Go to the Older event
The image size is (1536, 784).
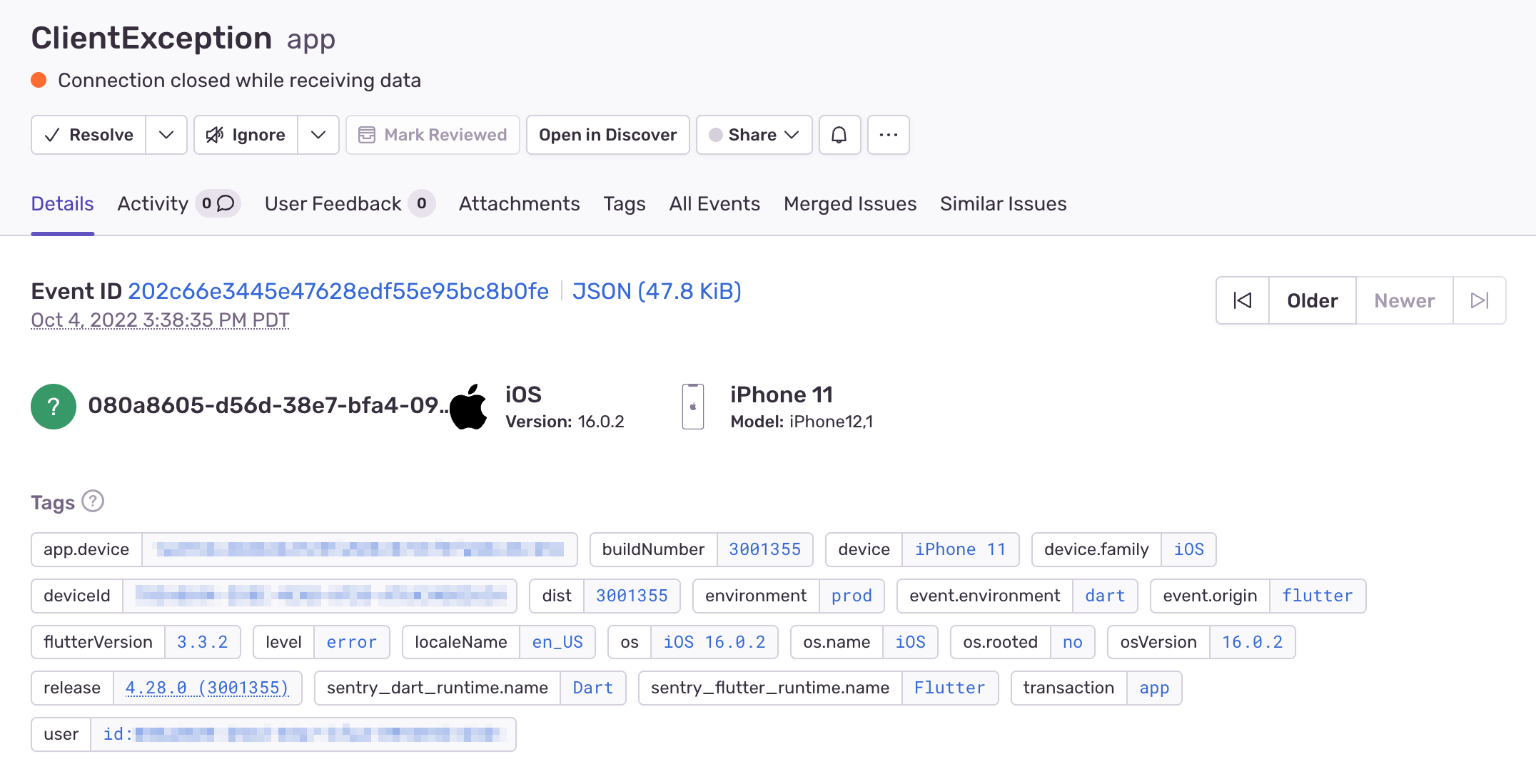pos(1312,300)
